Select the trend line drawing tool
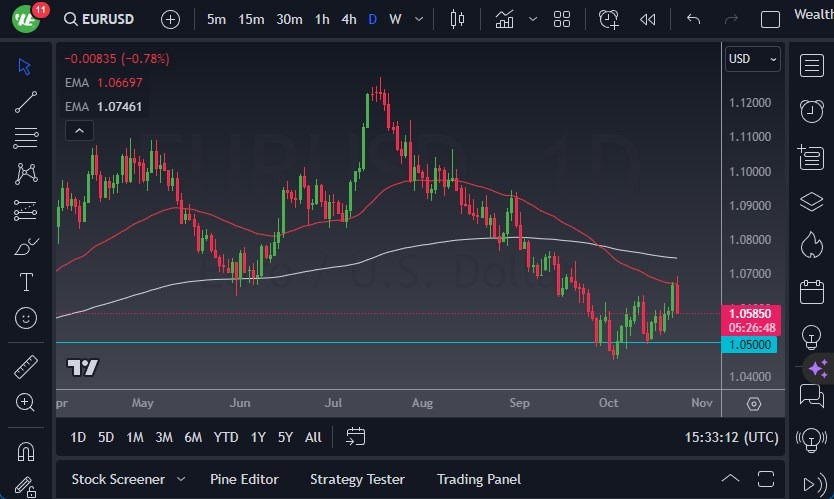 (26, 102)
